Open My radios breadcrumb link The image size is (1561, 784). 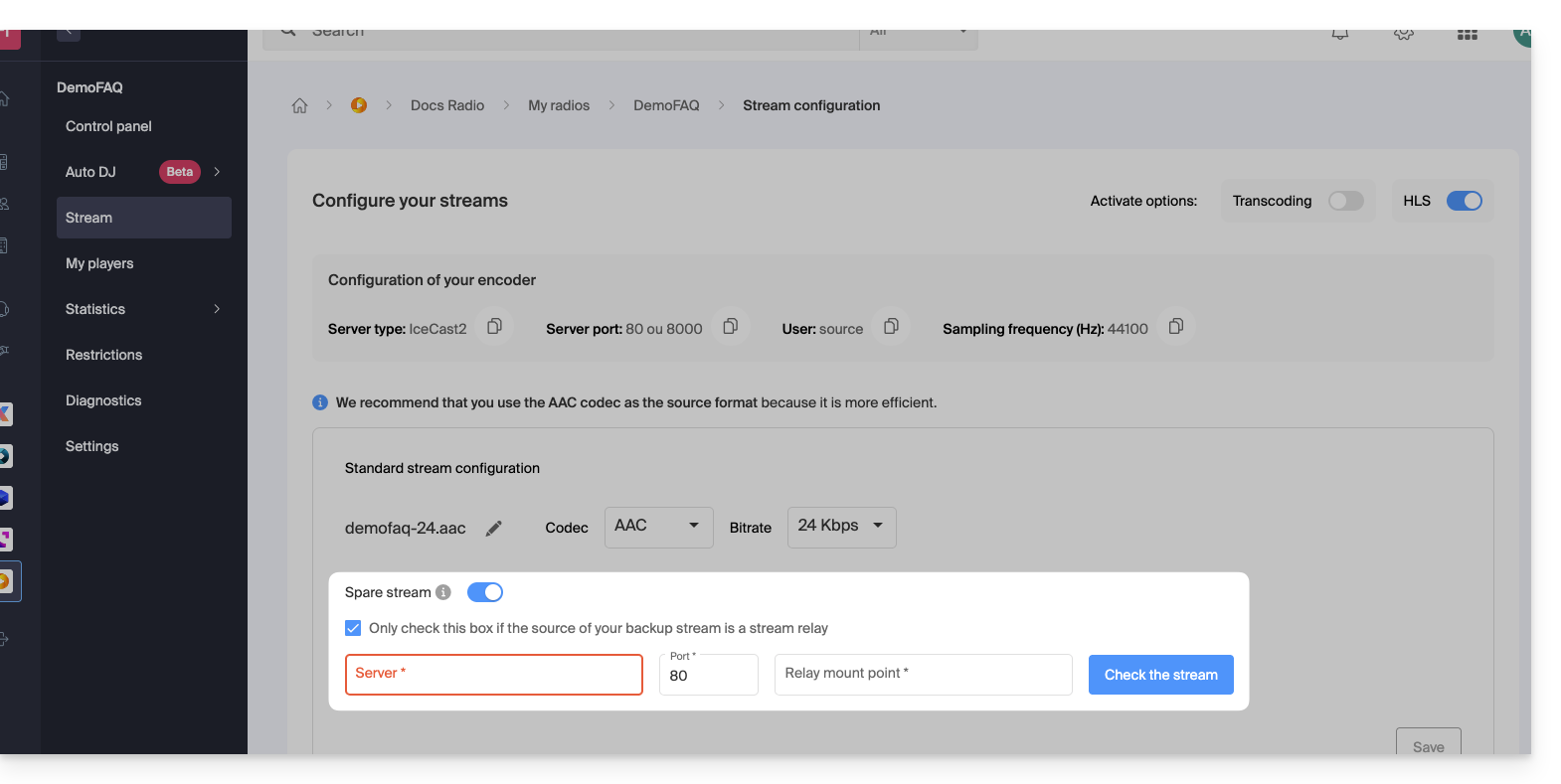(x=559, y=105)
